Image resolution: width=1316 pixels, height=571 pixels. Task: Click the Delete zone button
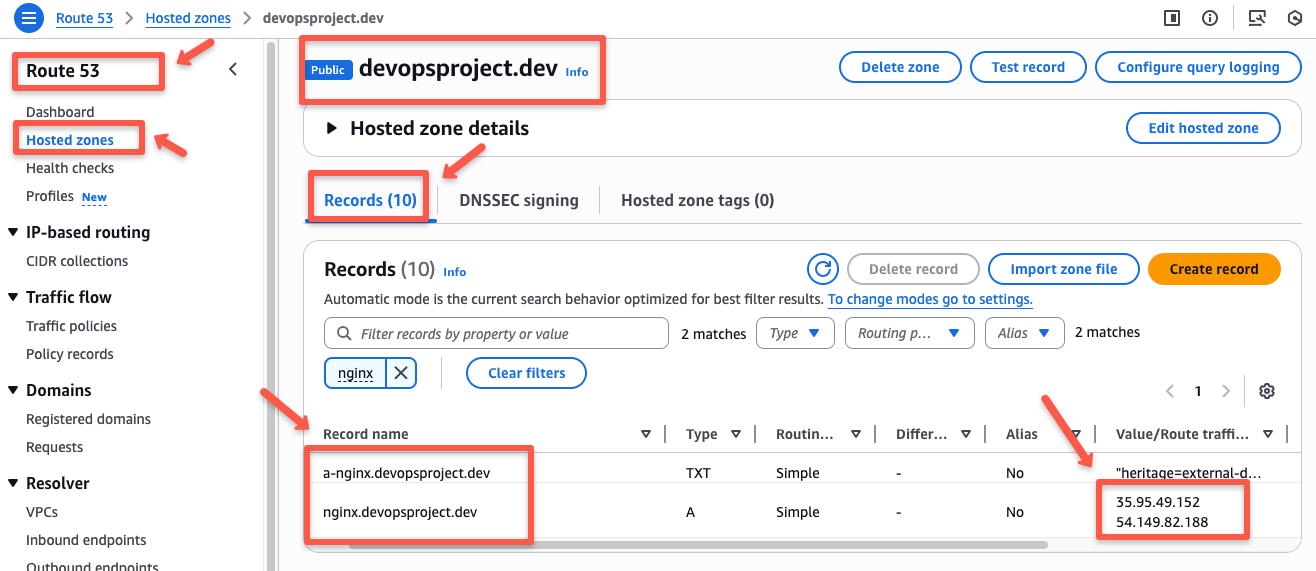click(900, 67)
